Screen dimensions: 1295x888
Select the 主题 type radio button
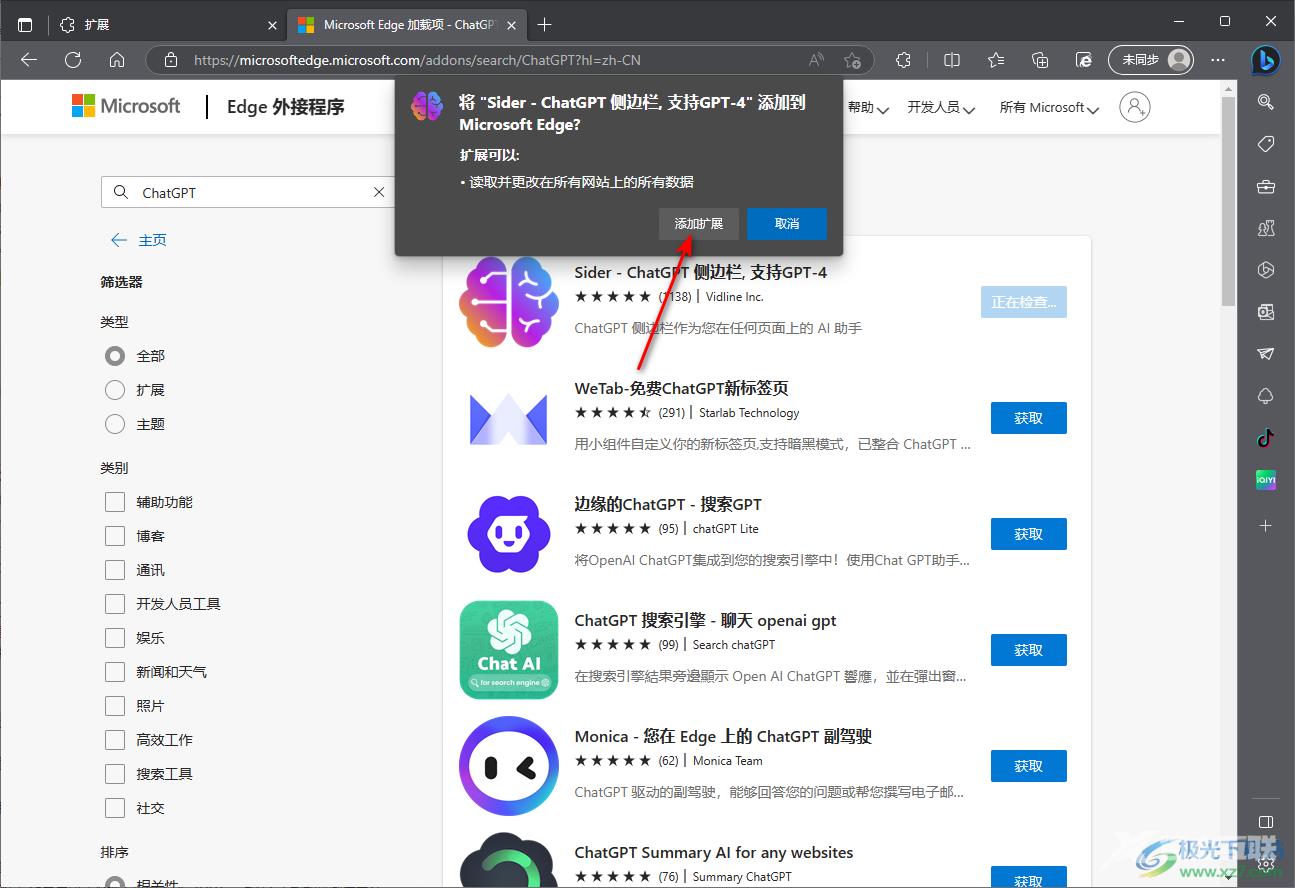(x=115, y=424)
